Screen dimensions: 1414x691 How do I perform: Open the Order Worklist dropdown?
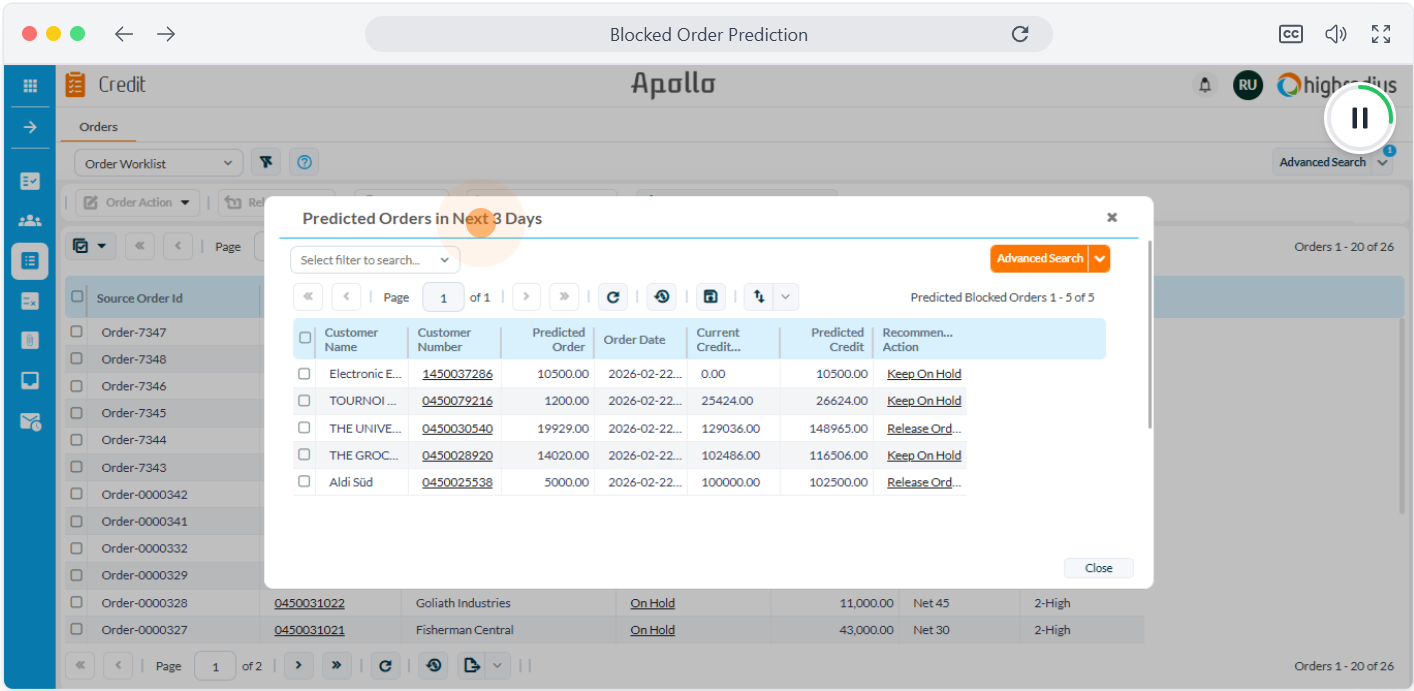157,161
